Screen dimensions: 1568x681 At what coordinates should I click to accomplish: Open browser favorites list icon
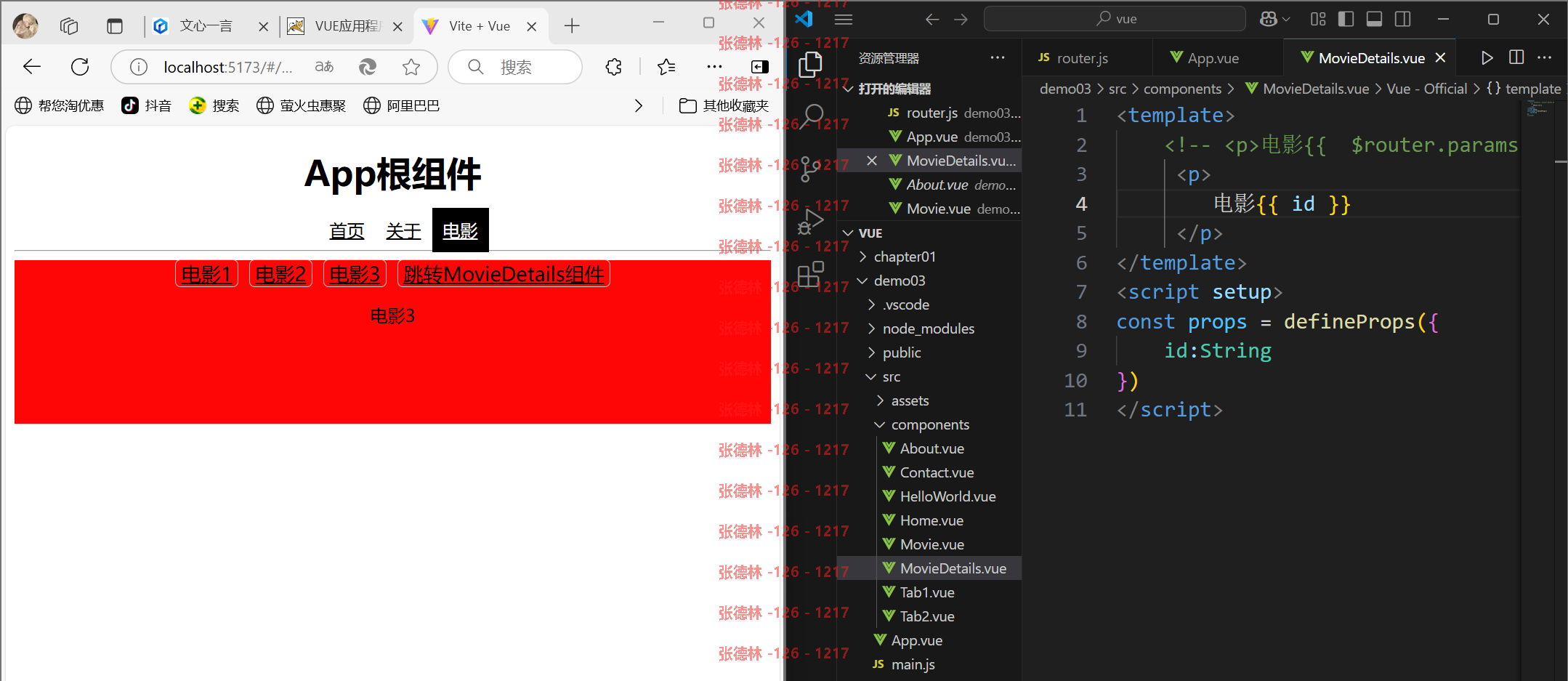click(666, 67)
